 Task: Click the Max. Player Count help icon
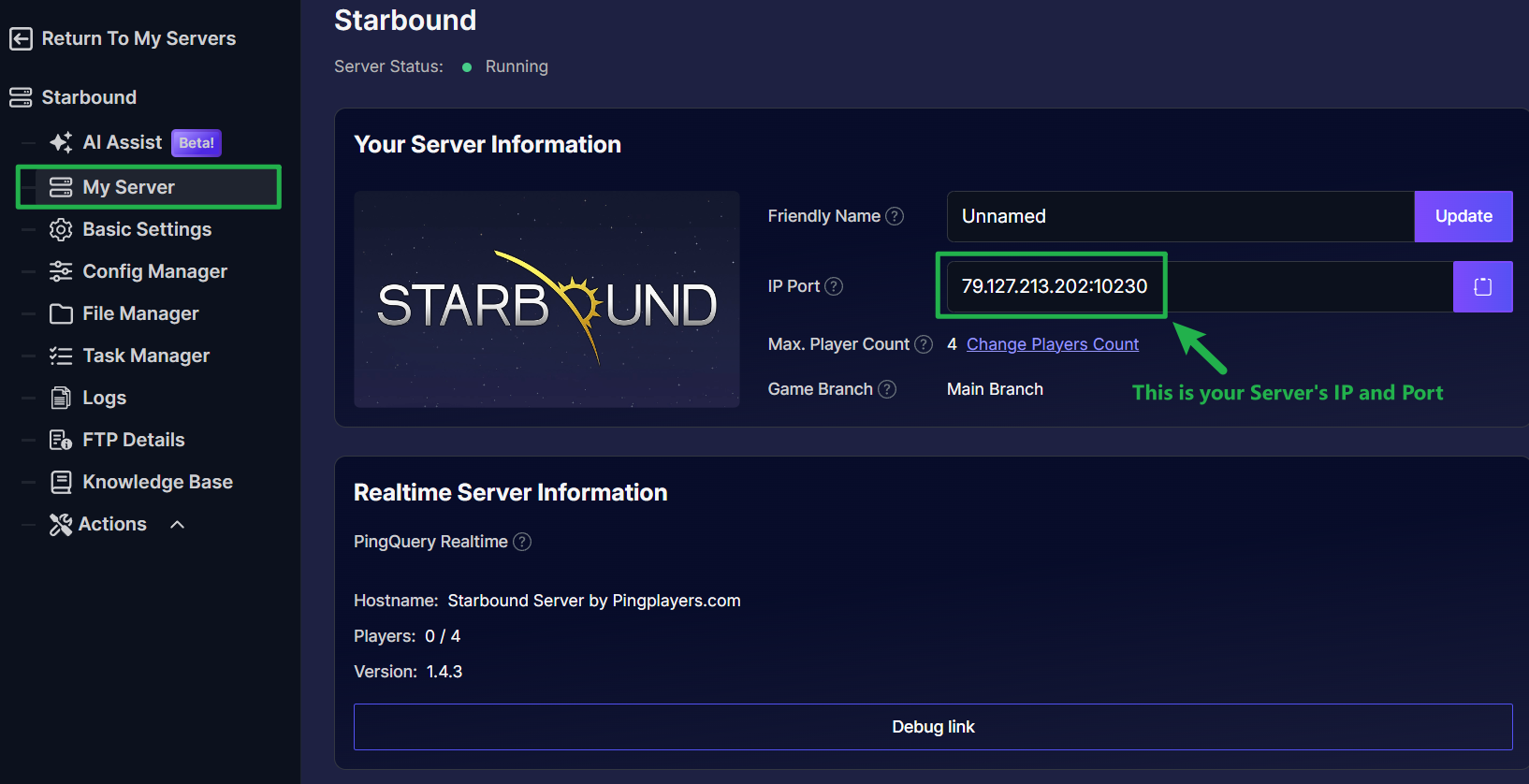click(x=924, y=344)
